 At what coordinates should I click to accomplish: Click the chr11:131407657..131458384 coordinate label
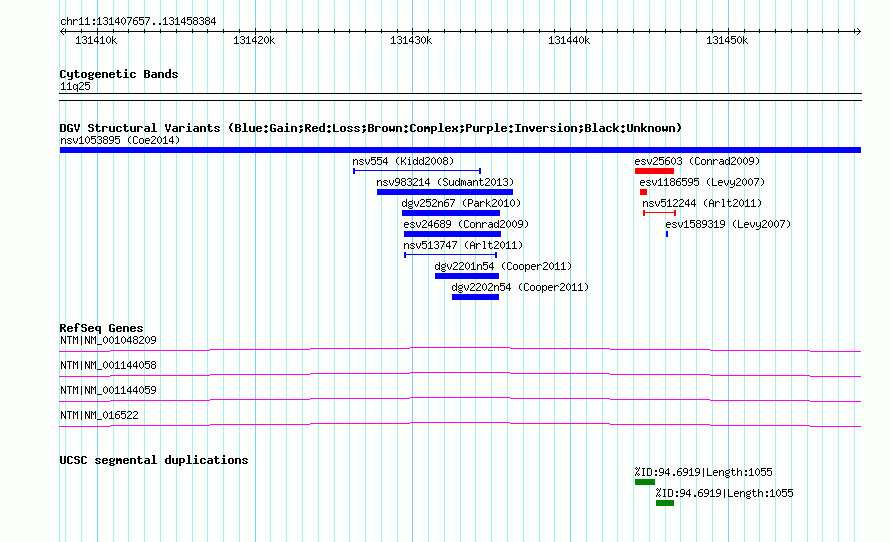(138, 22)
